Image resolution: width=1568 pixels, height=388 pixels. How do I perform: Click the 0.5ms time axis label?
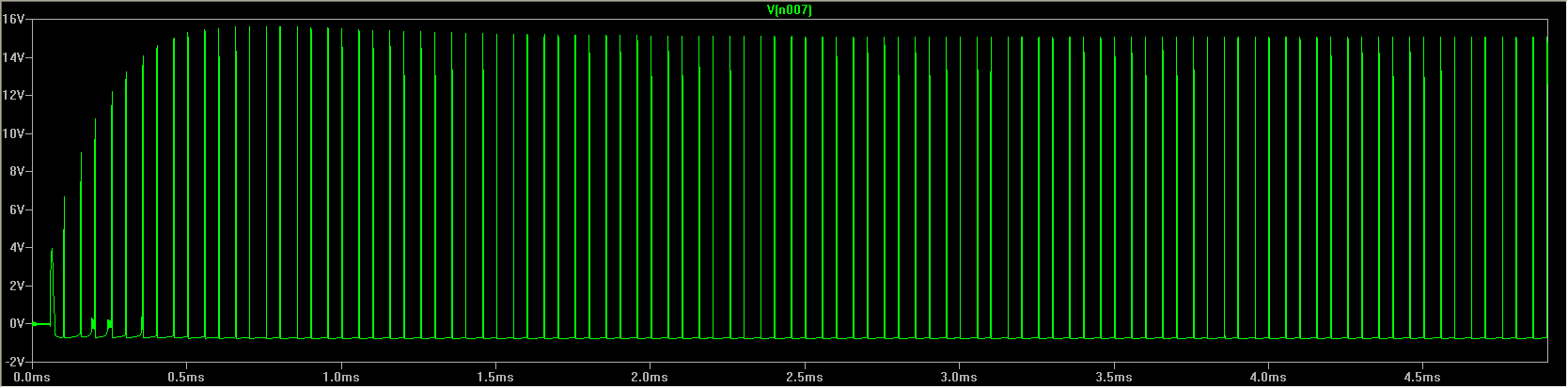point(187,378)
